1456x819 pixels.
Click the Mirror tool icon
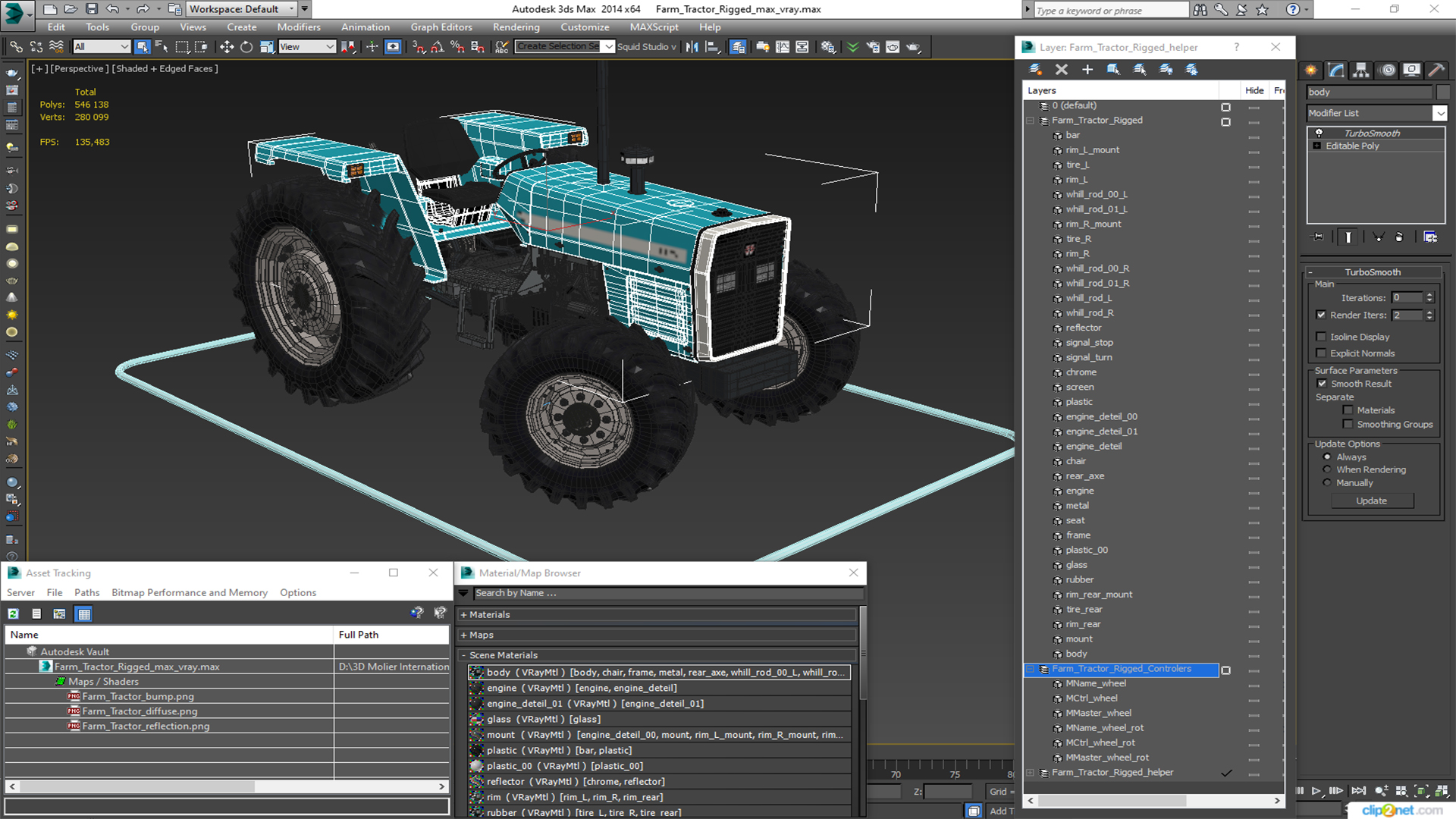692,47
